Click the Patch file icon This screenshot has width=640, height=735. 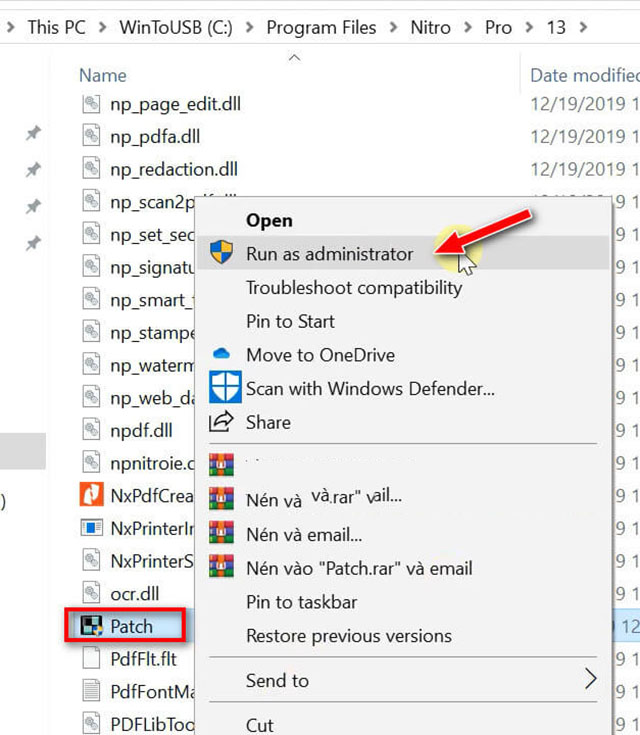[x=92, y=627]
